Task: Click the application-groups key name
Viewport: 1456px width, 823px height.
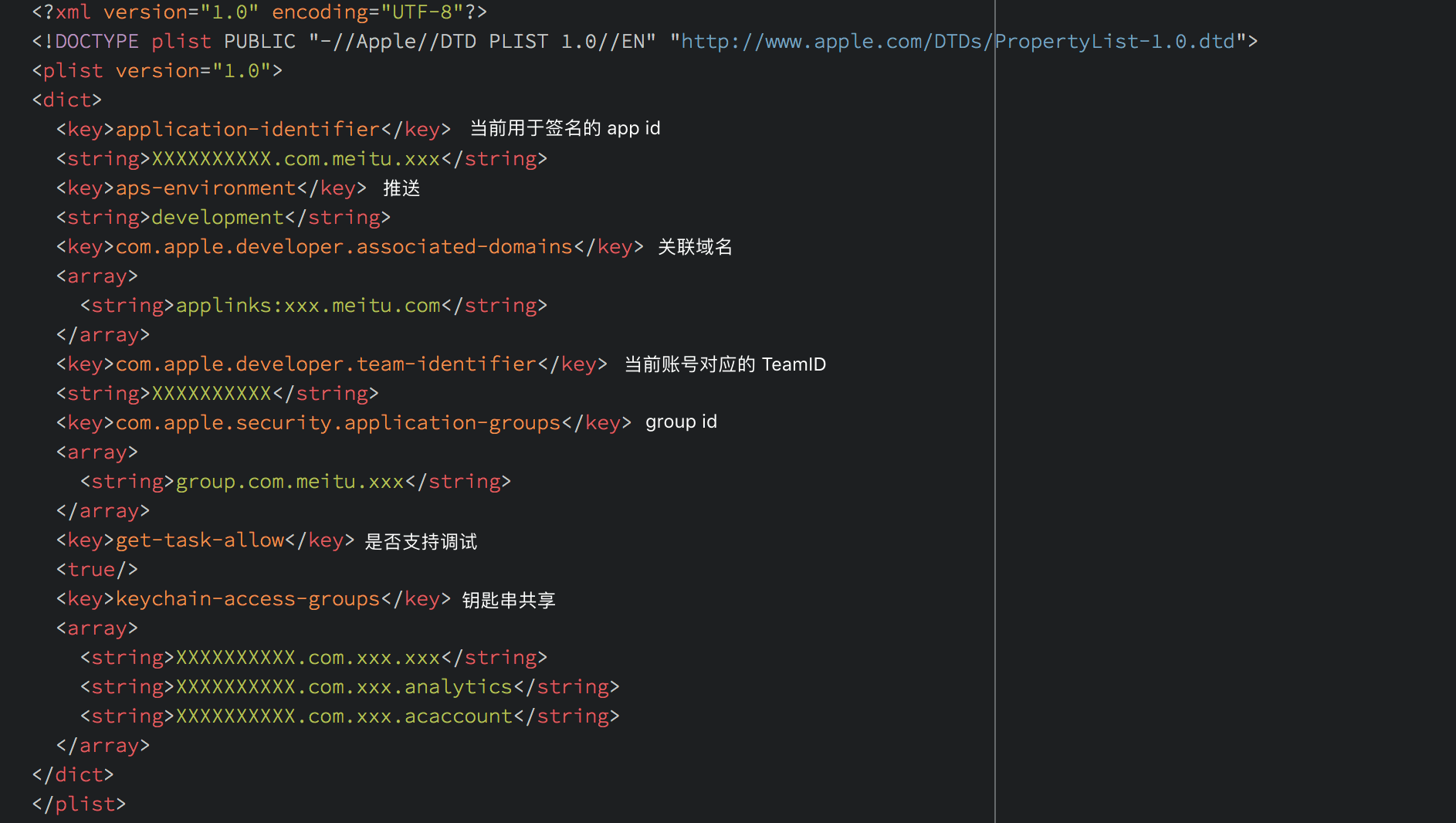Action: pyautogui.click(x=337, y=423)
